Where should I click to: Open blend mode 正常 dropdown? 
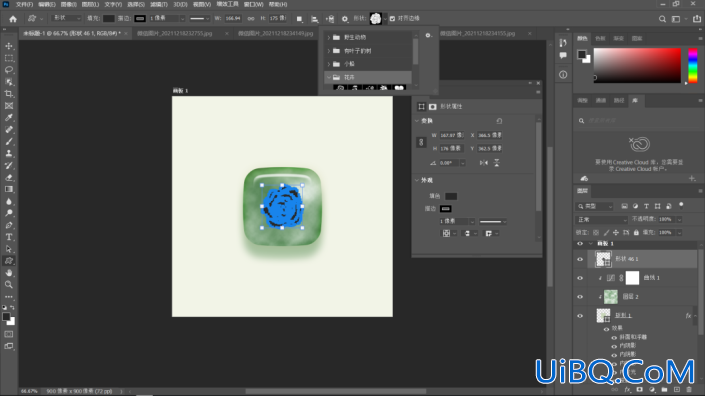point(602,220)
